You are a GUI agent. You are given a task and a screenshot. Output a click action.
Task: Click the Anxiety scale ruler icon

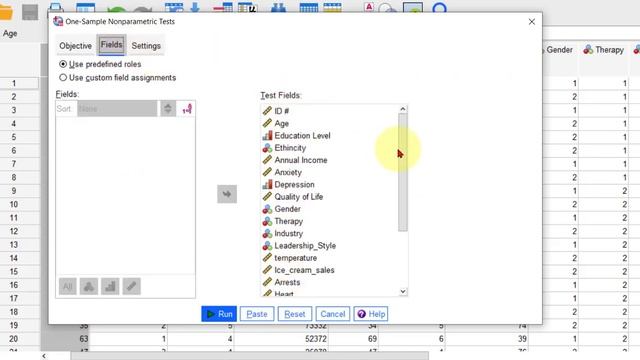point(267,172)
